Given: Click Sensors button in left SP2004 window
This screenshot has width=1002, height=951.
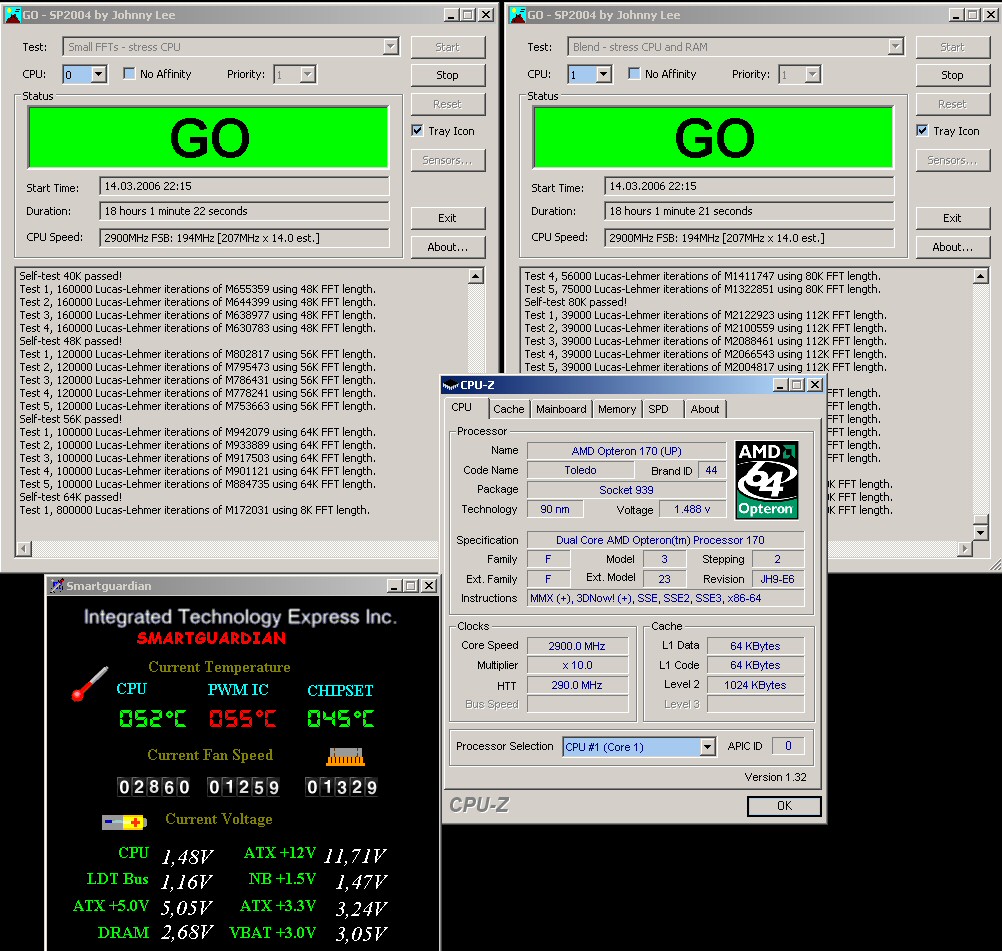Looking at the screenshot, I should pos(447,160).
